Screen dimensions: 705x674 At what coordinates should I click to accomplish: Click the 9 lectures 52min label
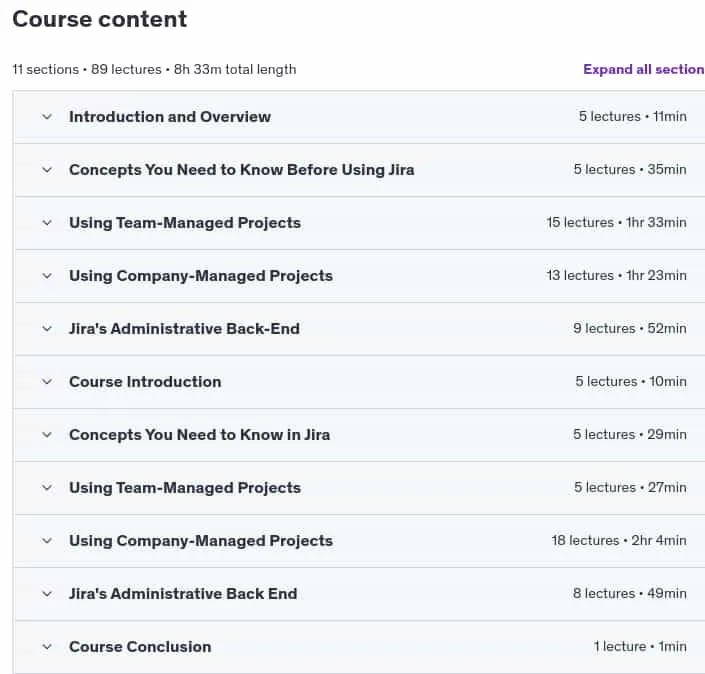(630, 329)
